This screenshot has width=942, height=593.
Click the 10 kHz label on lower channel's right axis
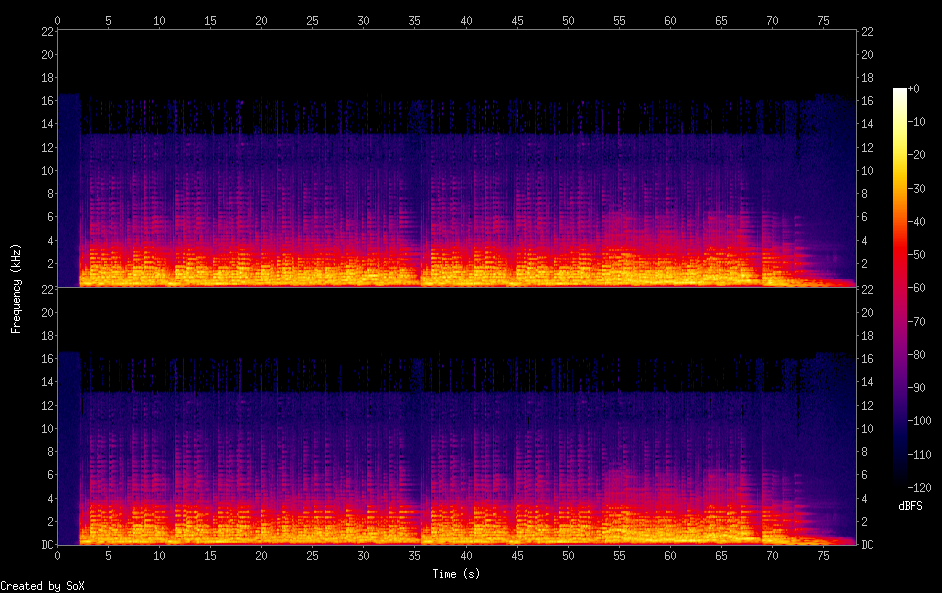click(869, 428)
